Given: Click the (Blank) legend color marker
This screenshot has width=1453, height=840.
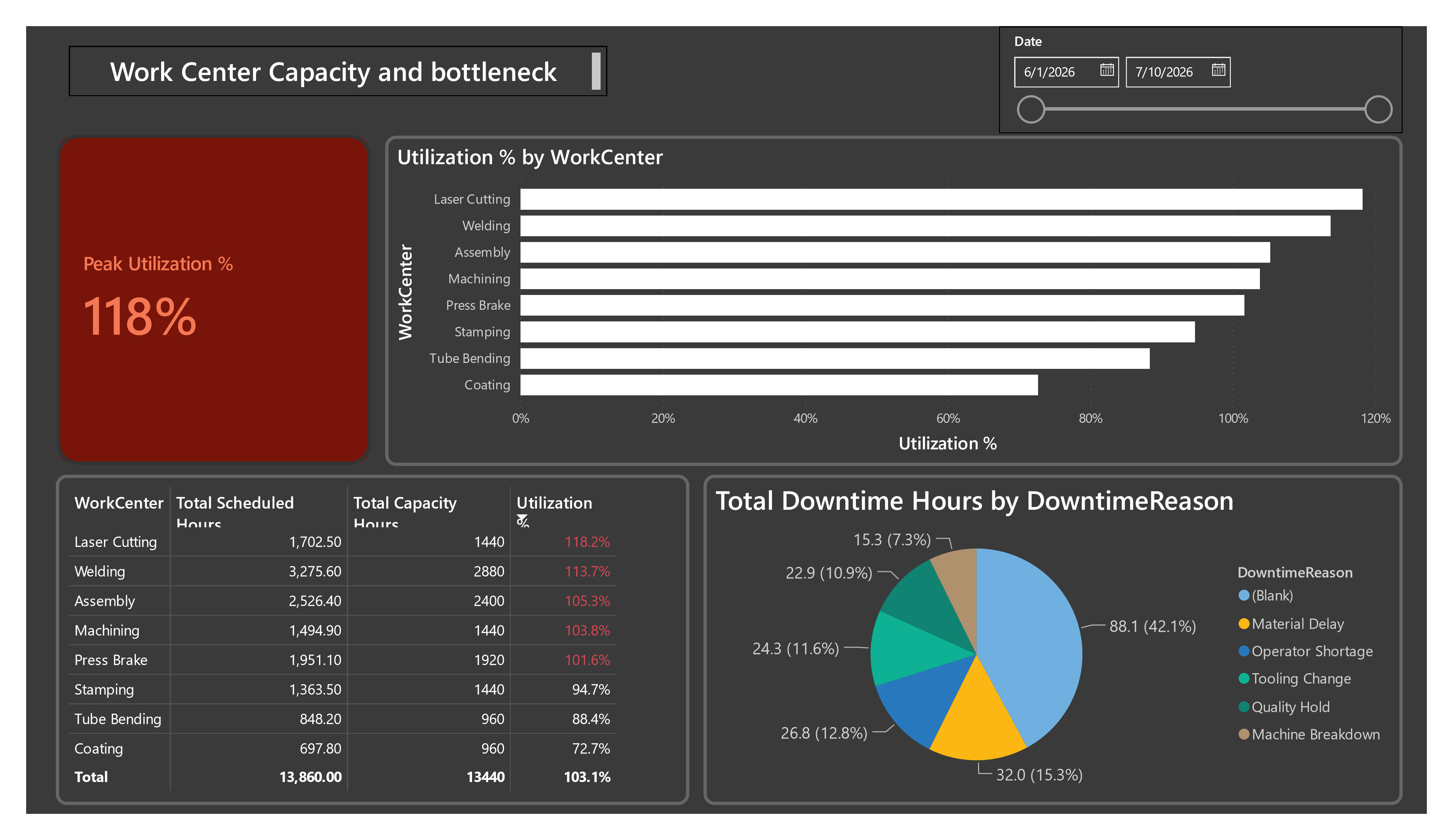Looking at the screenshot, I should coord(1244,595).
